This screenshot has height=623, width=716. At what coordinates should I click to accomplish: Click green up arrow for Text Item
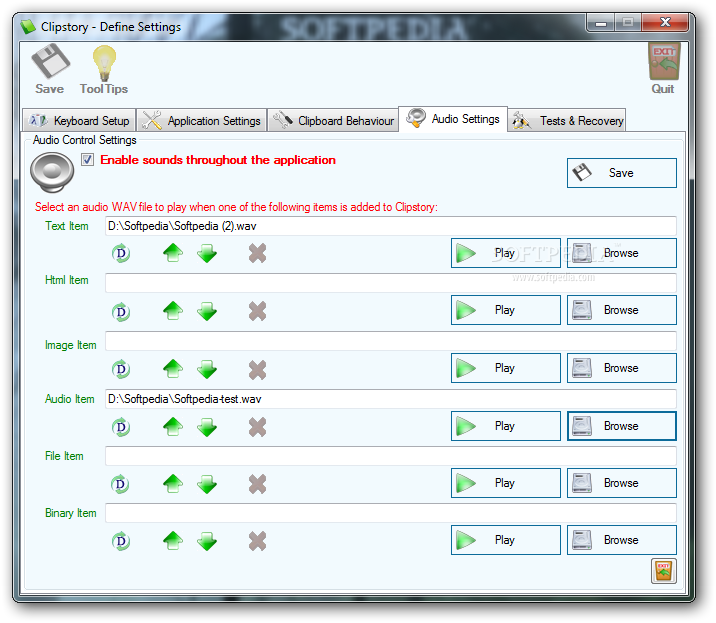click(x=173, y=253)
